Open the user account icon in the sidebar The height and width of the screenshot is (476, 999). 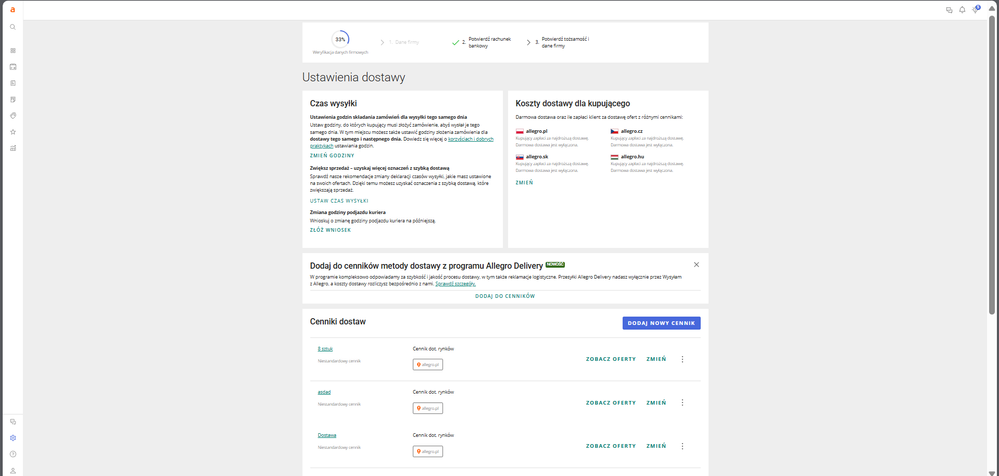(x=13, y=470)
